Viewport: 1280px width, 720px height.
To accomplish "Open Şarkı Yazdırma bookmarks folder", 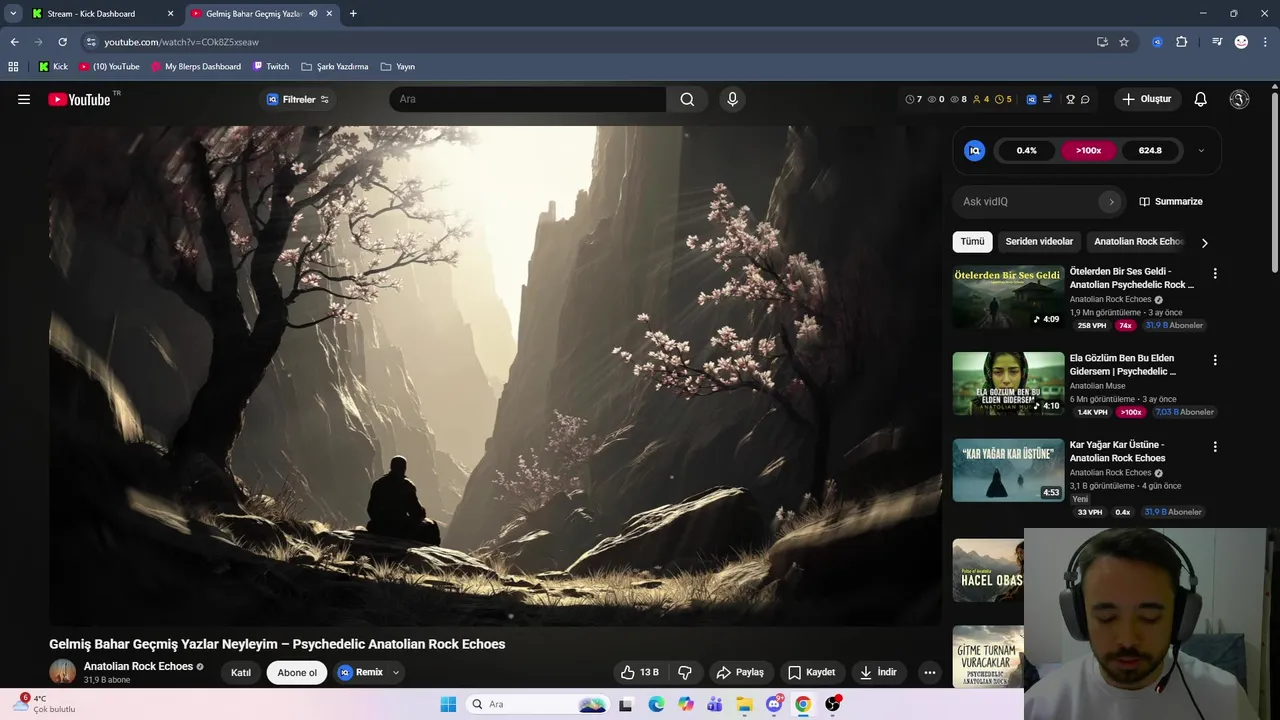I will tap(335, 67).
